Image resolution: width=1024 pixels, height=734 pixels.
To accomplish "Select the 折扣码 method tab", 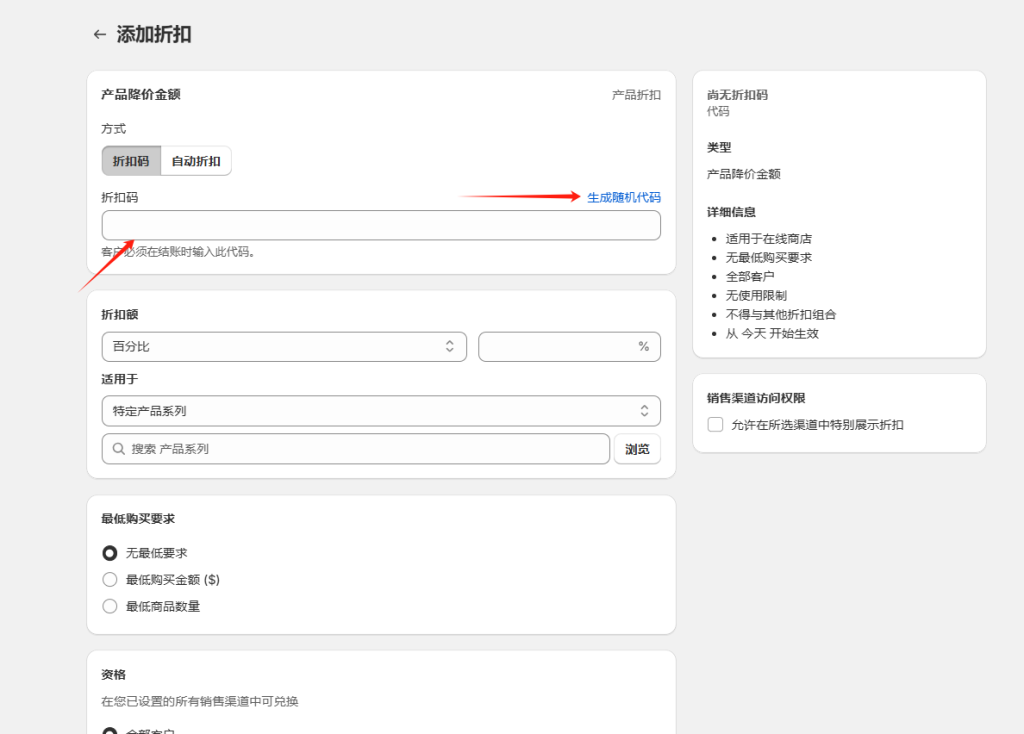I will pos(130,160).
